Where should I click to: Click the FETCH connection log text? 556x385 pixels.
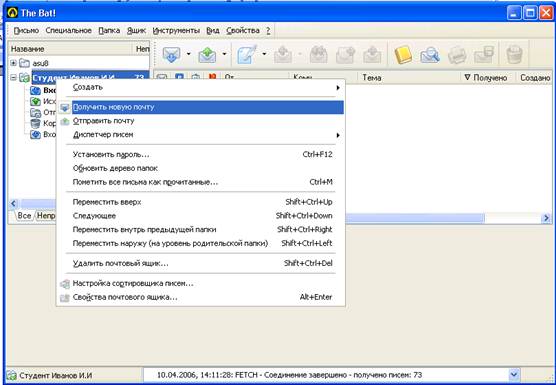[x=289, y=375]
